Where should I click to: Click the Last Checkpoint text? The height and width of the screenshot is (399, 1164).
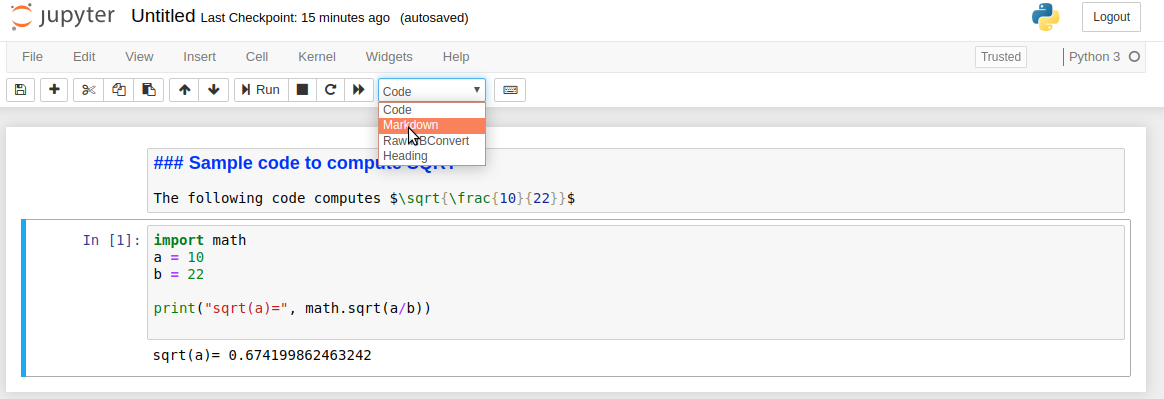point(295,18)
